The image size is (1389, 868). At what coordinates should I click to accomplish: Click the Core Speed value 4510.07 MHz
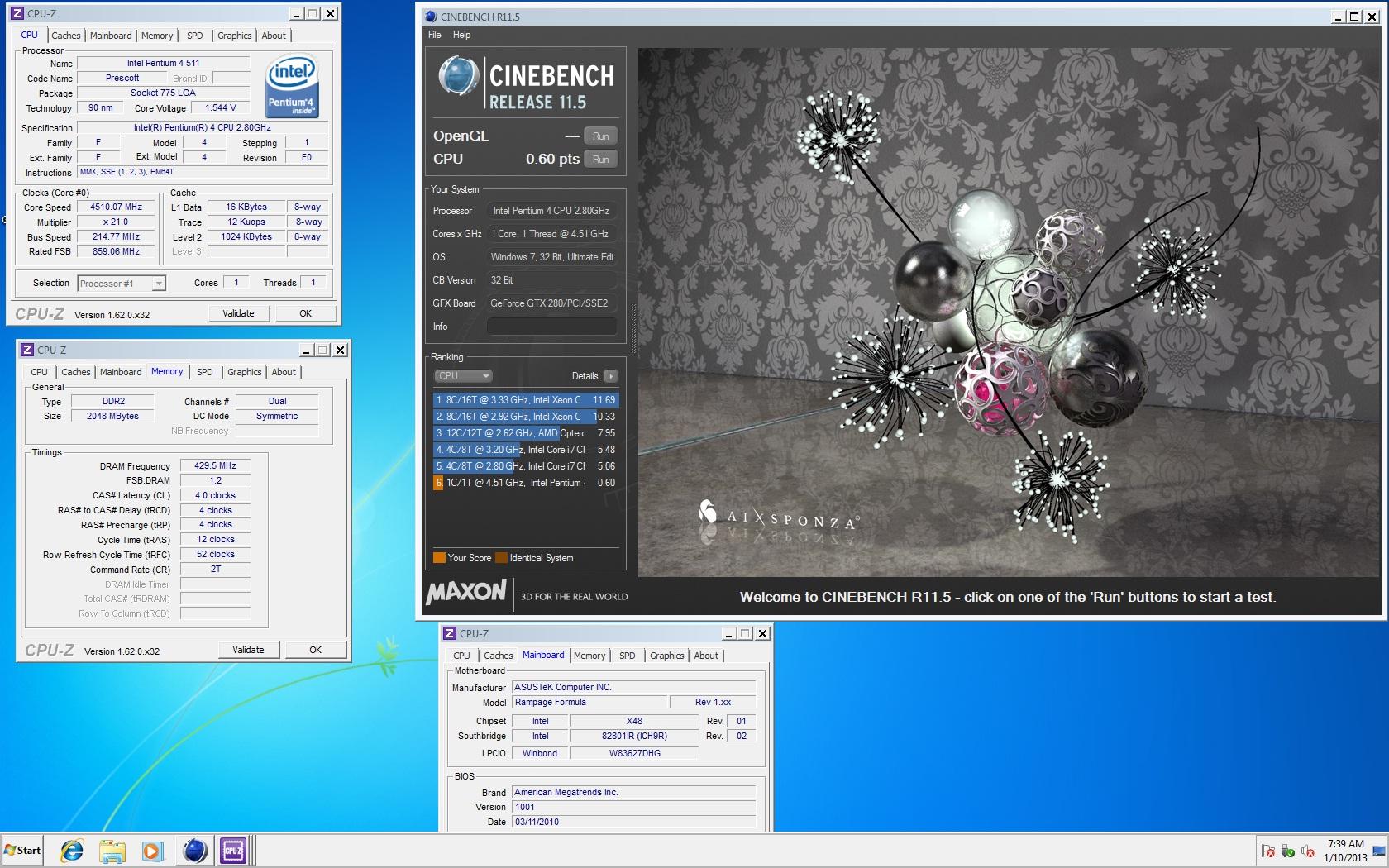click(117, 207)
